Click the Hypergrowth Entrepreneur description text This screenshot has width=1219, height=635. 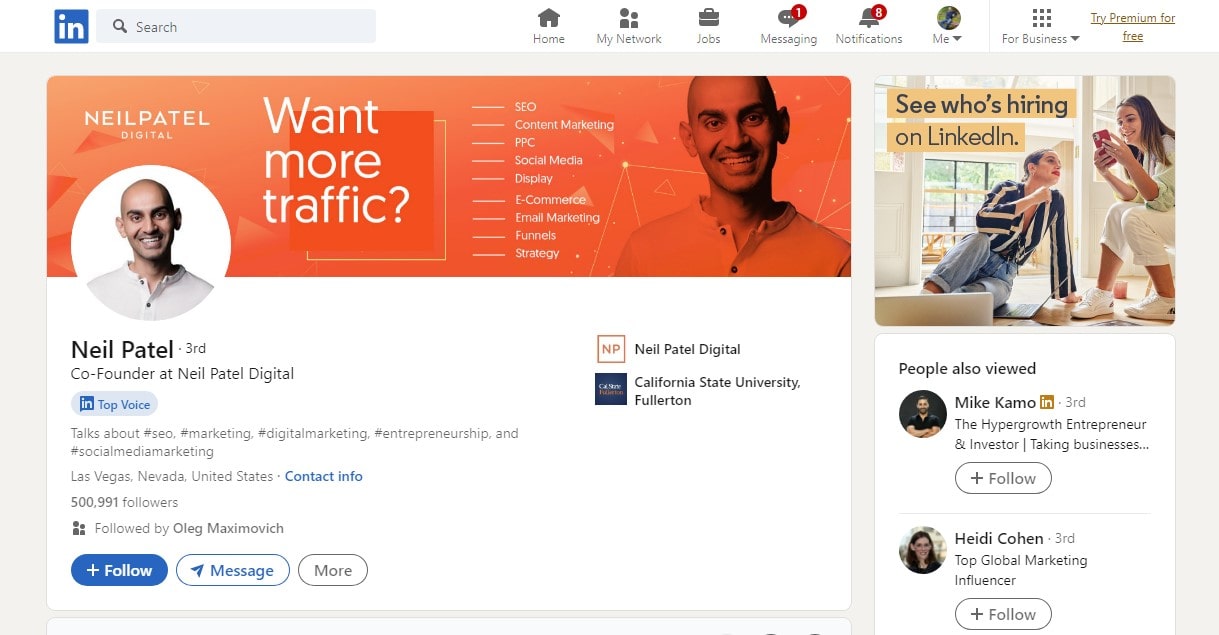[1052, 434]
